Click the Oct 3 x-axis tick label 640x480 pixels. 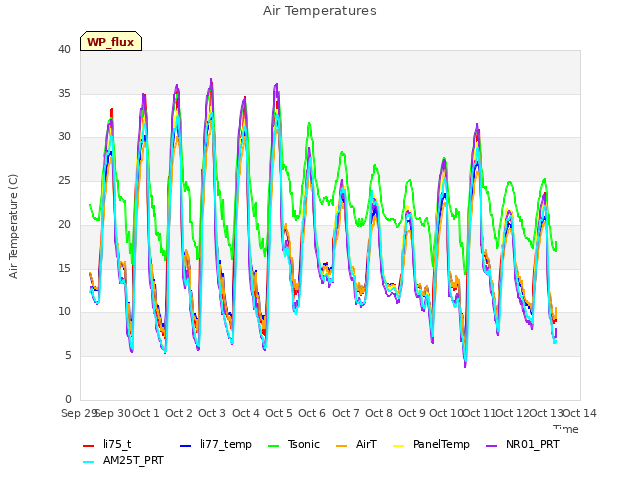[212, 413]
